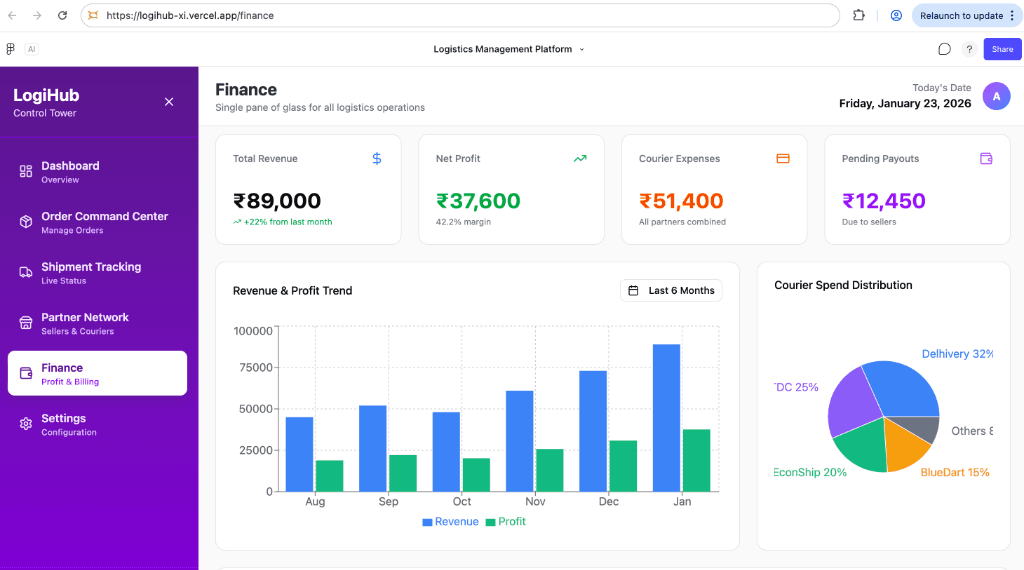Click the gray Others pie slice

(922, 427)
